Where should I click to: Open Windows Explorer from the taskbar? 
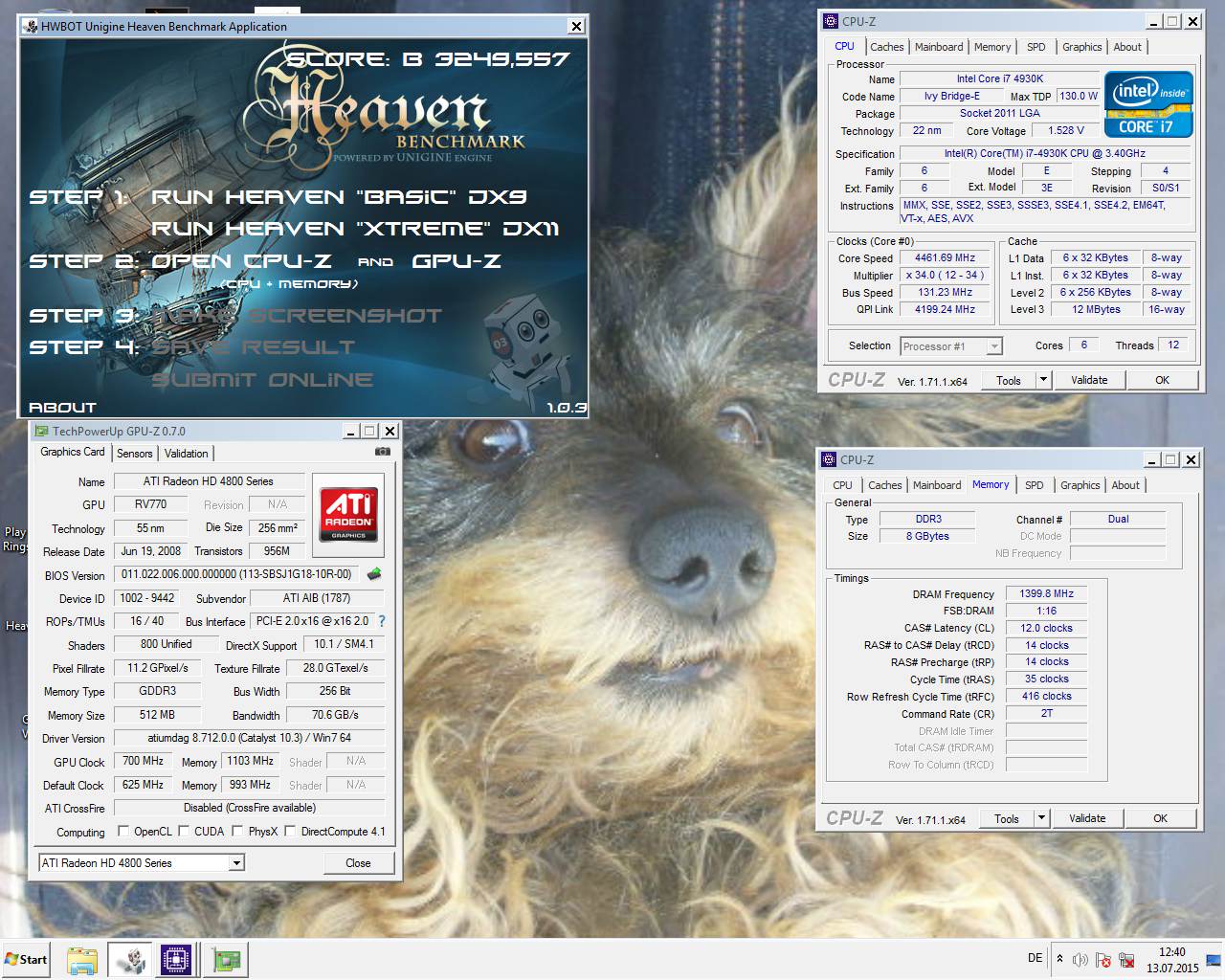(x=82, y=960)
